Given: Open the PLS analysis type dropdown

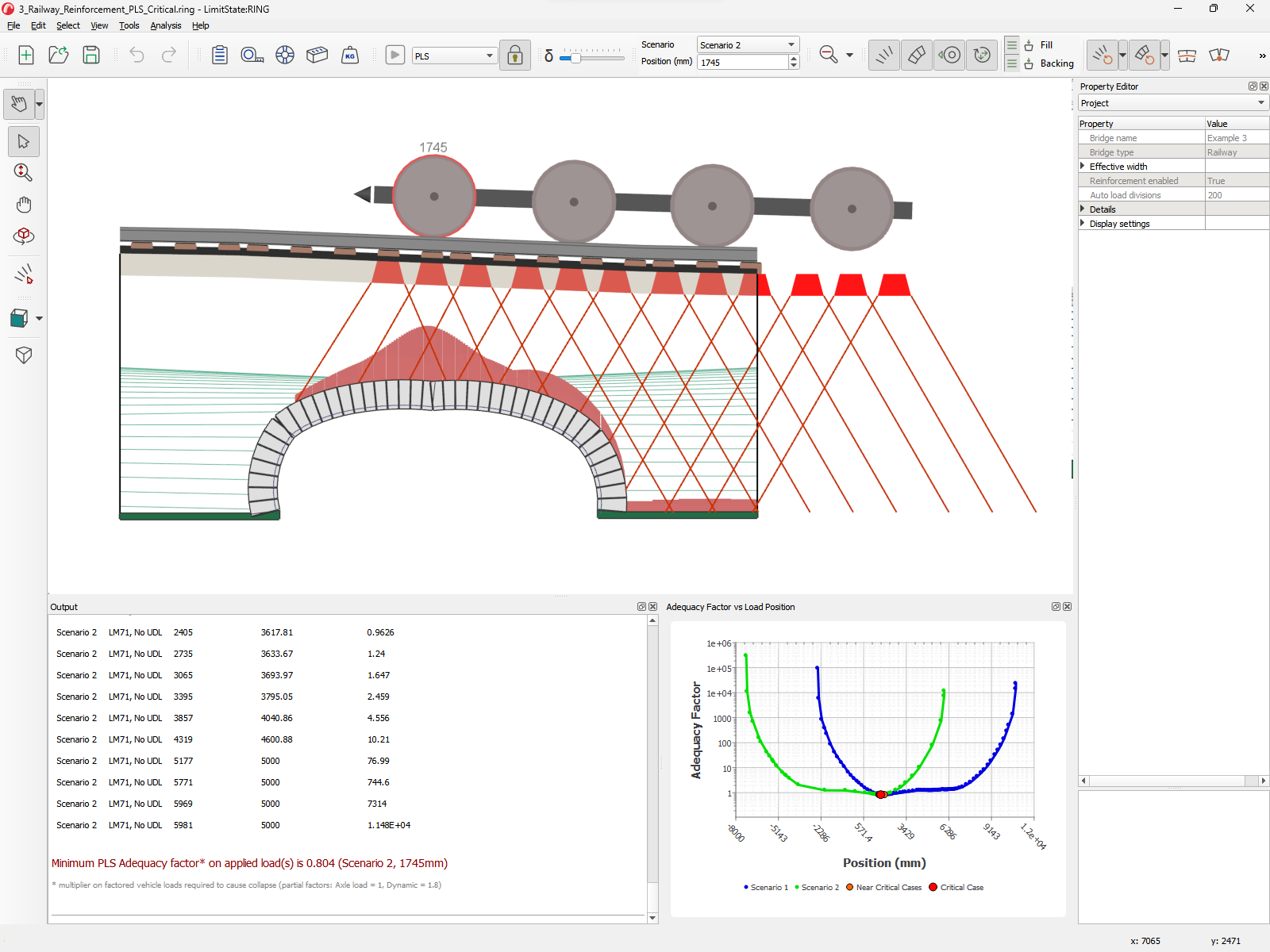Looking at the screenshot, I should pos(454,56).
